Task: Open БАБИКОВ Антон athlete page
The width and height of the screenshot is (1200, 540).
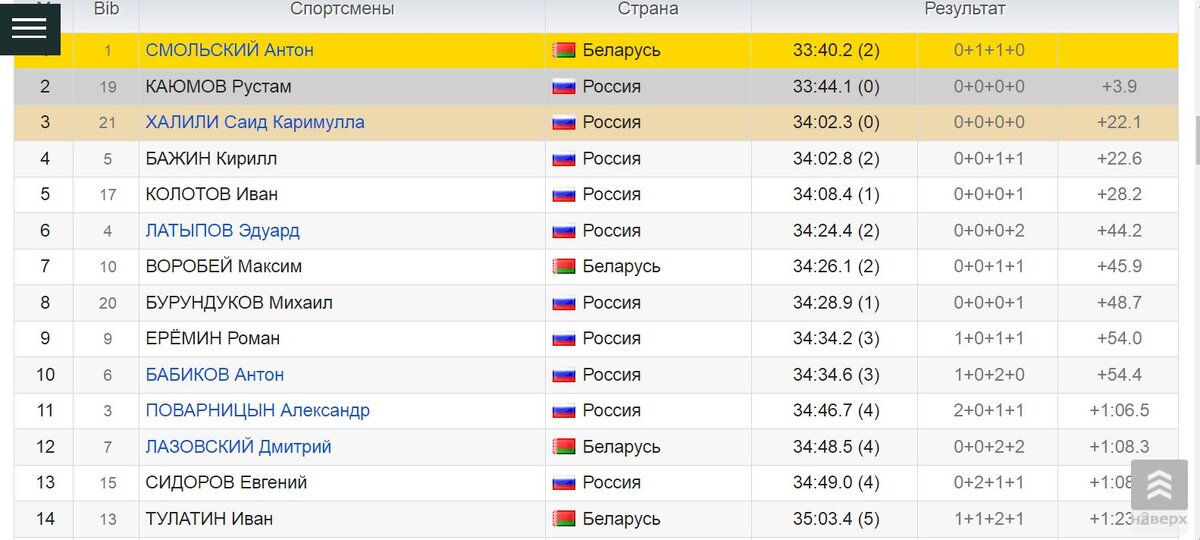Action: (x=215, y=374)
